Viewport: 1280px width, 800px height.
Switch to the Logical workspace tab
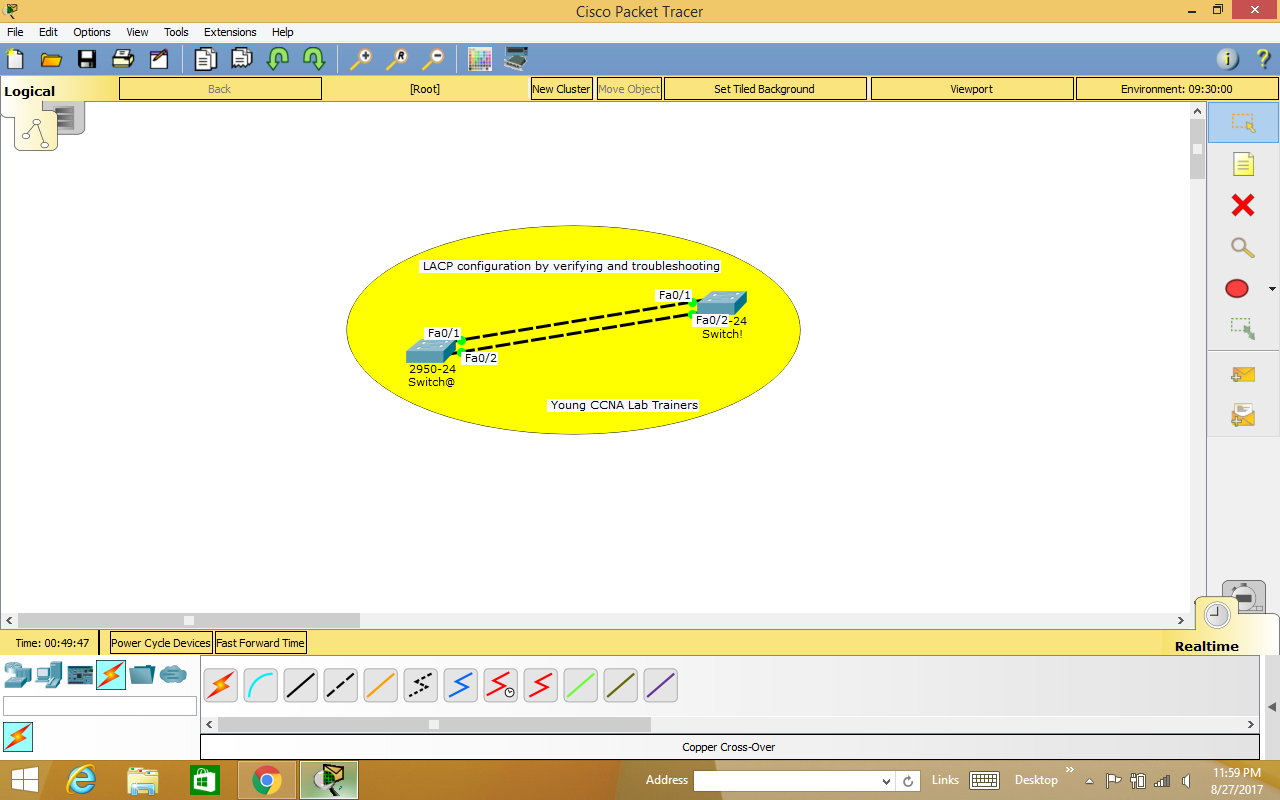[30, 91]
